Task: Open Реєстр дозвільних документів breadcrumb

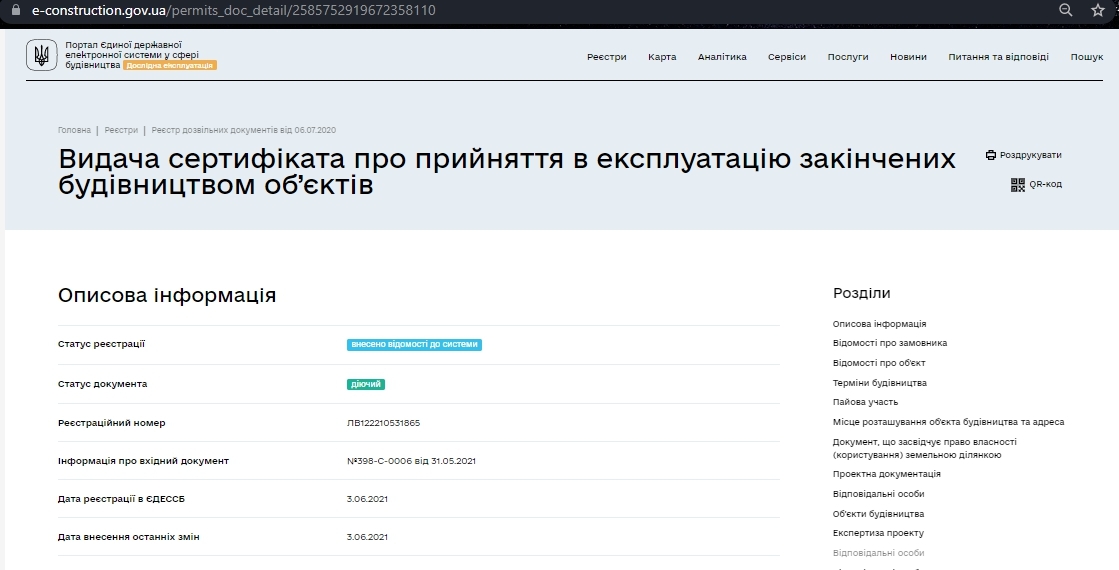Action: [x=243, y=131]
